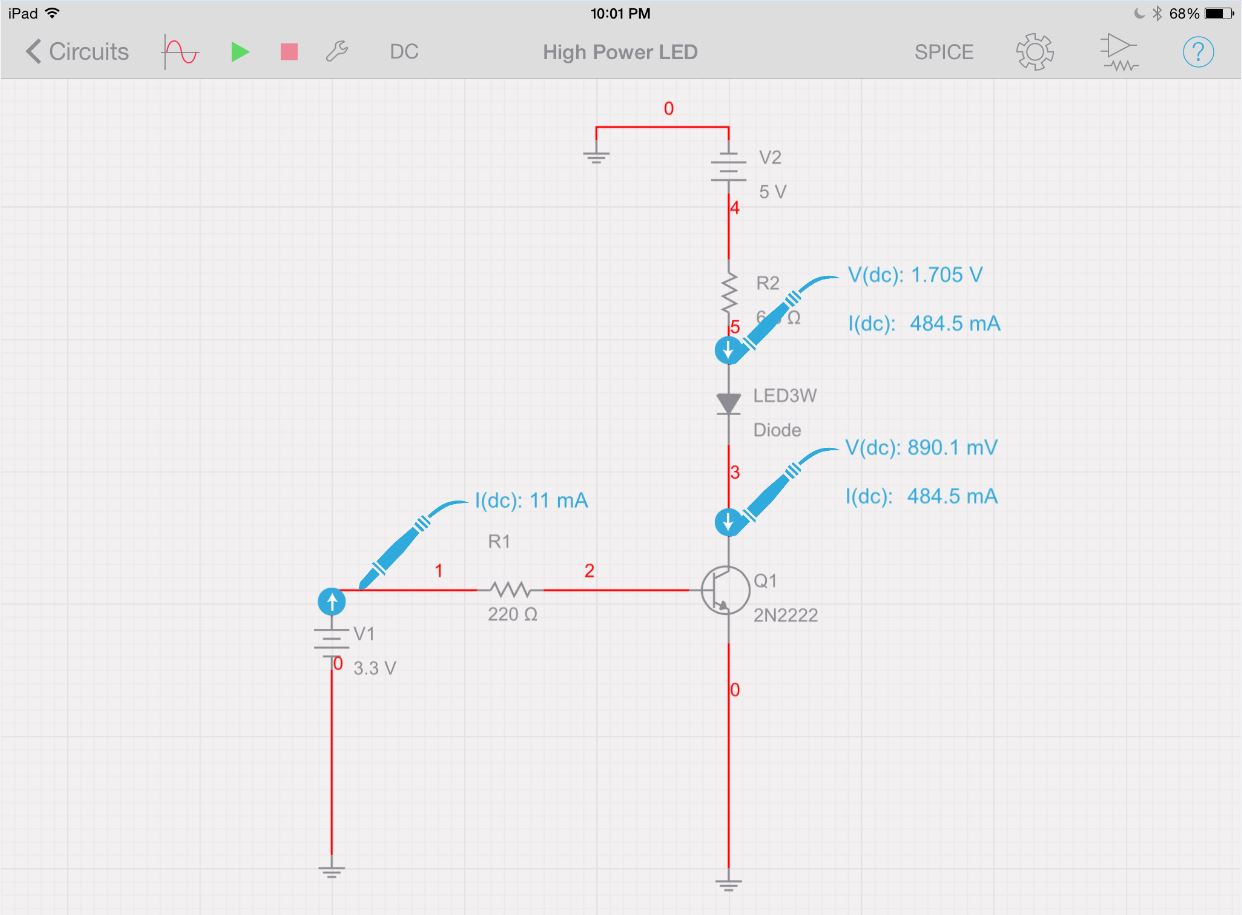Select the voltage probe reading 1.705 V
The height and width of the screenshot is (915, 1242).
729,350
